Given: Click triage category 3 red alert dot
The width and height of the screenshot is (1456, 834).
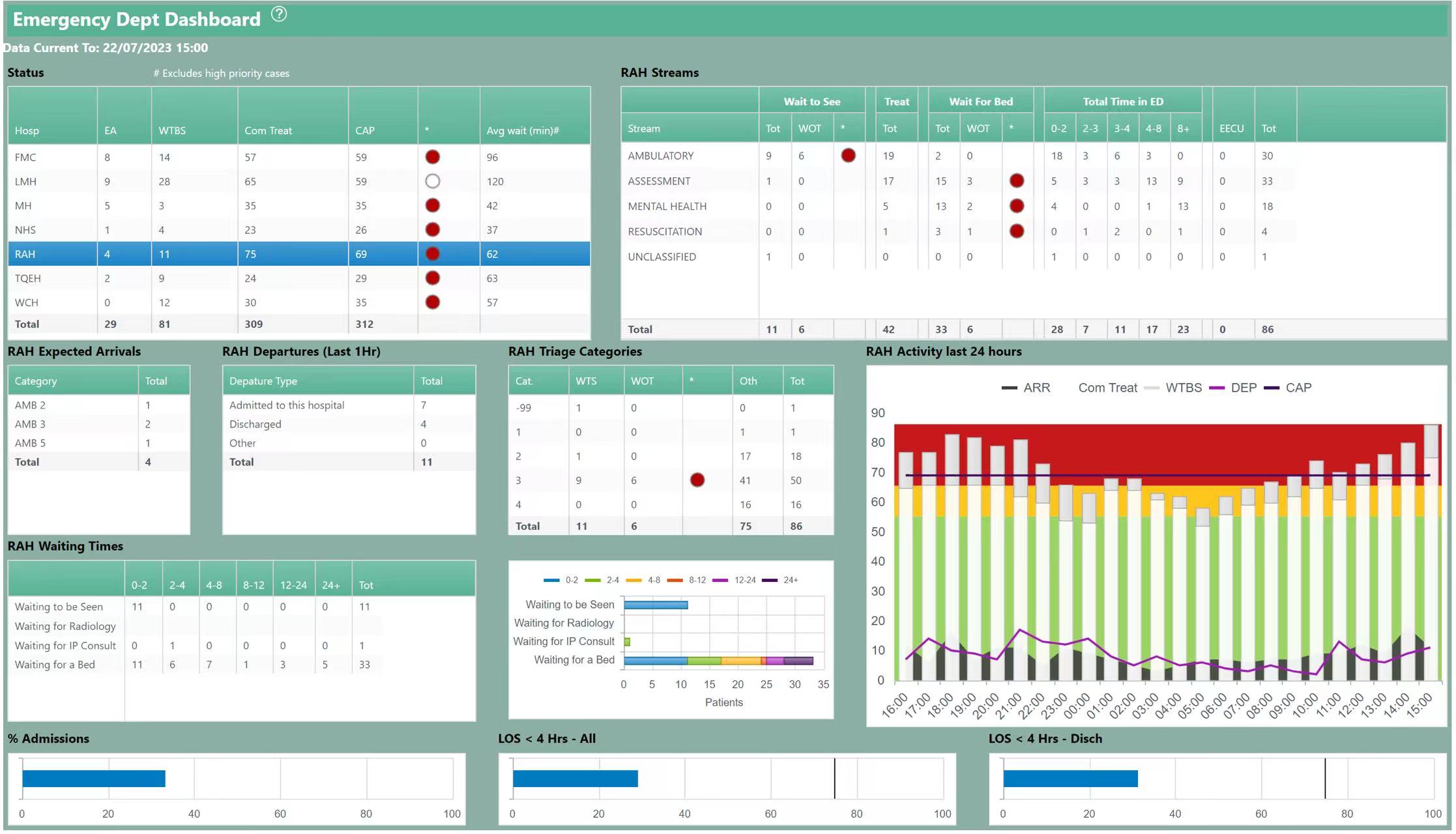Looking at the screenshot, I should (x=697, y=480).
